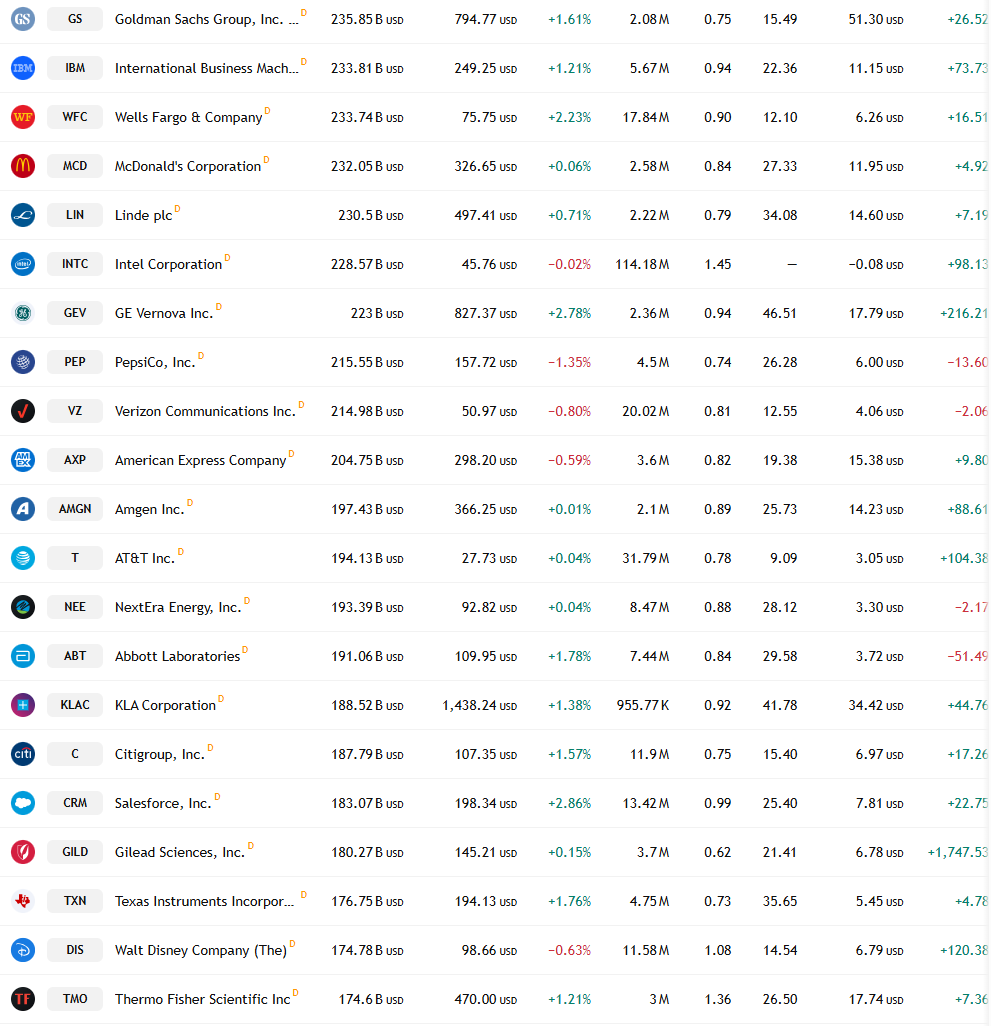The image size is (991, 1026).
Task: Select the TMO ticker badge
Action: pos(75,999)
